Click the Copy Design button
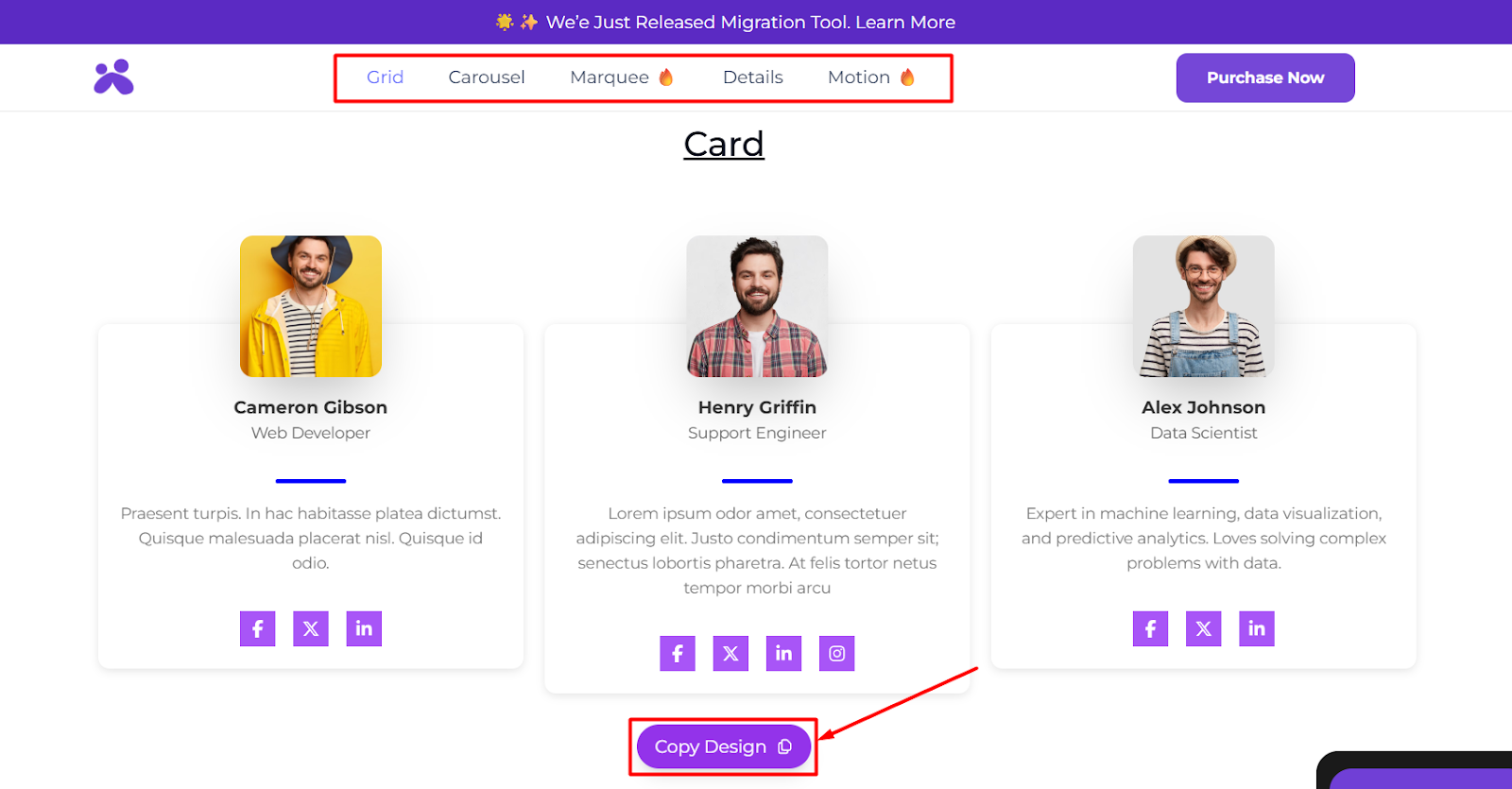 pyautogui.click(x=723, y=746)
